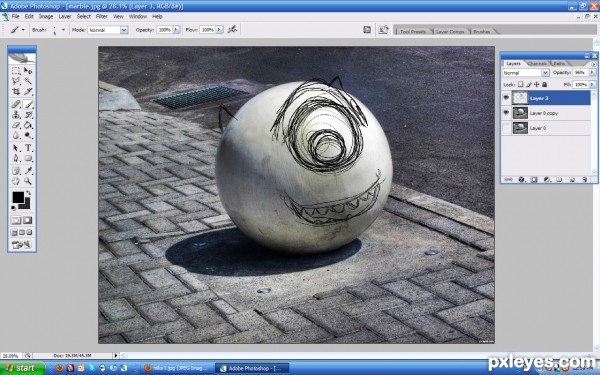Select the Eyedropper tool
Screen dimensions: 600x375
[x=28, y=171]
